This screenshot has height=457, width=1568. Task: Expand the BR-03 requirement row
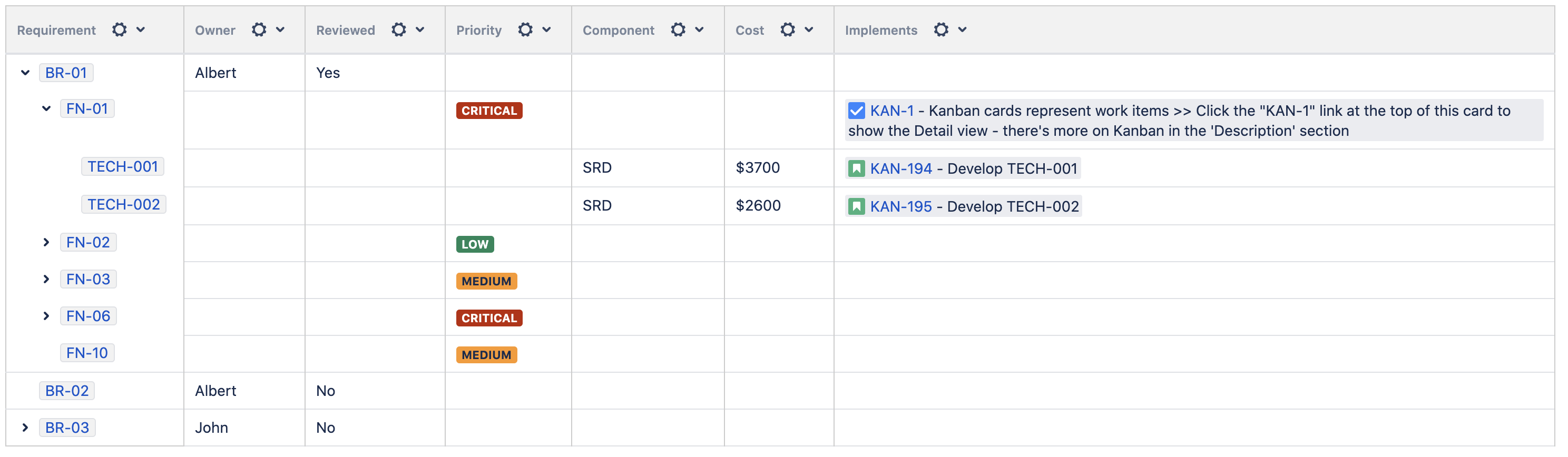coord(25,428)
